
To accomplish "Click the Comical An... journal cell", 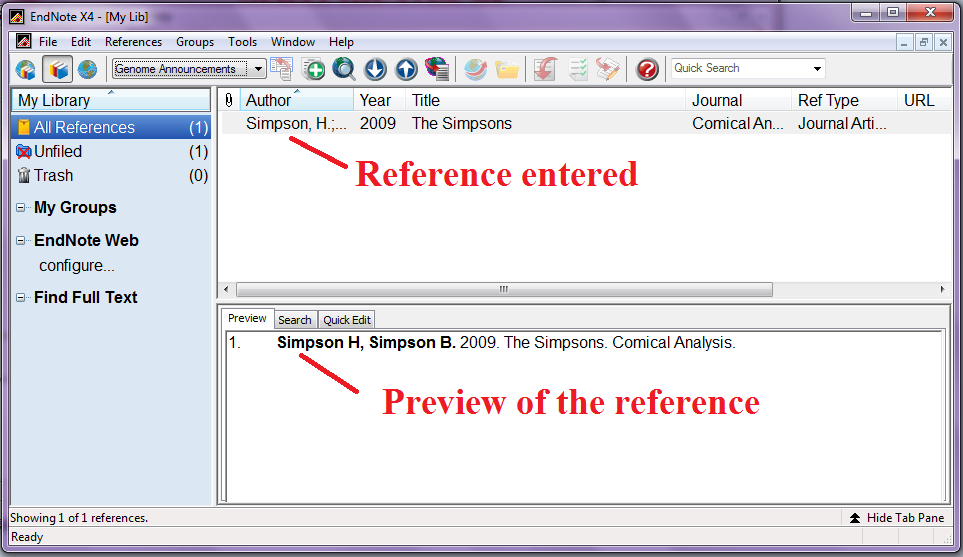I will (x=738, y=123).
